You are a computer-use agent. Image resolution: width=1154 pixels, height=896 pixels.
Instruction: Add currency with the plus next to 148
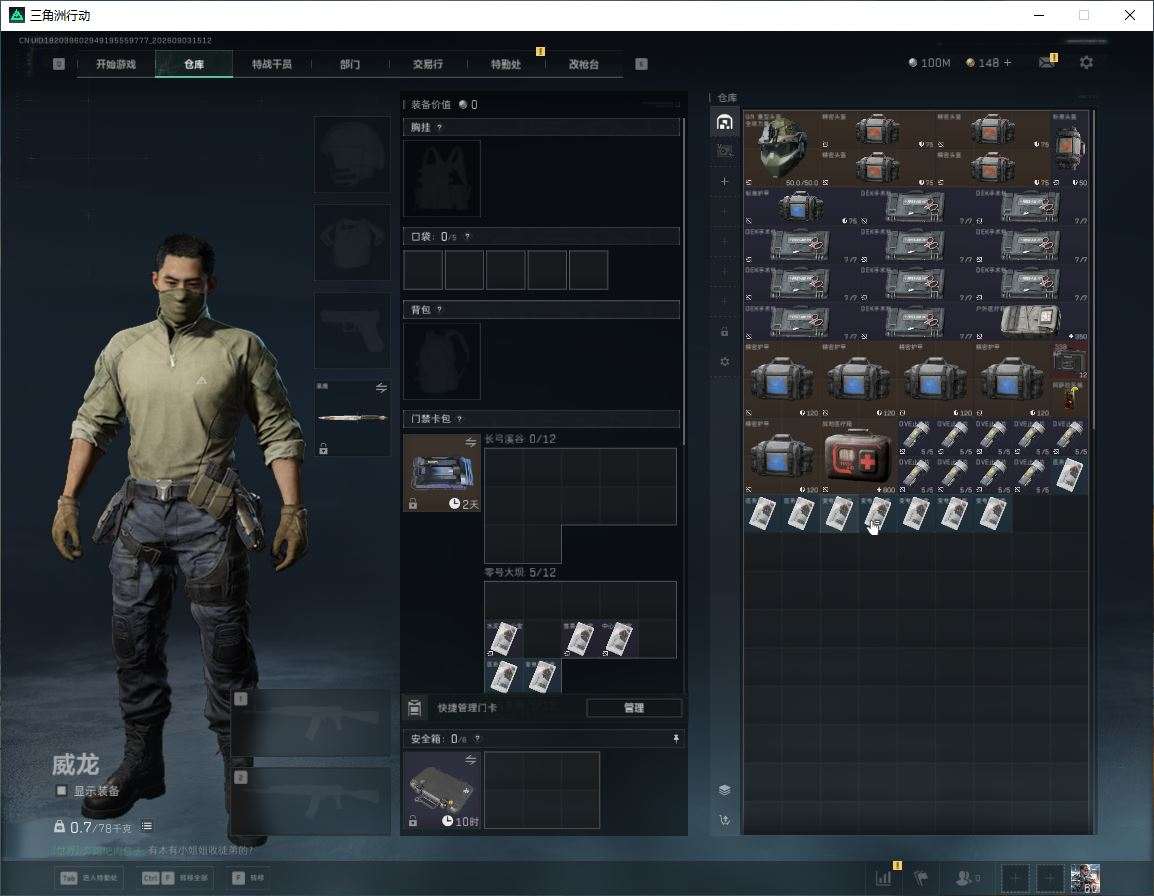[1008, 63]
